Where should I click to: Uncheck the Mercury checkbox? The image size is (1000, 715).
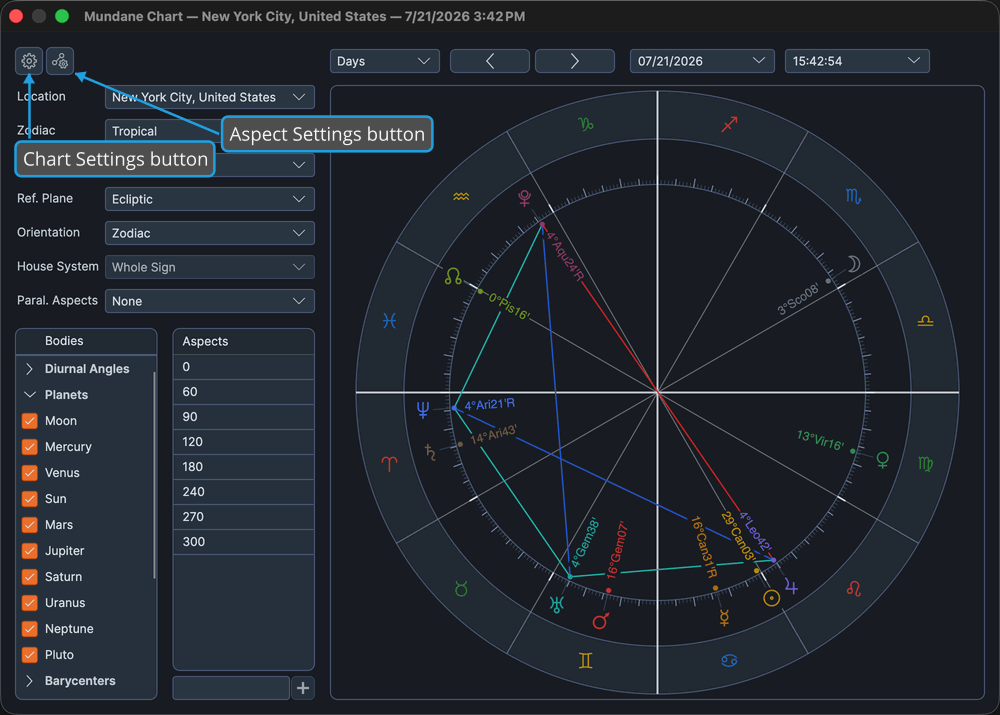click(x=29, y=447)
